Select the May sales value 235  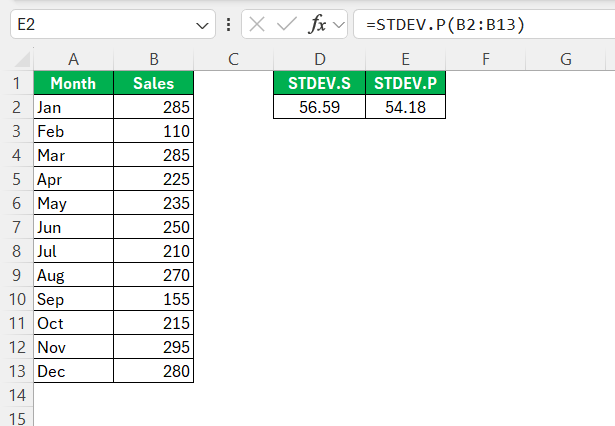coord(153,203)
